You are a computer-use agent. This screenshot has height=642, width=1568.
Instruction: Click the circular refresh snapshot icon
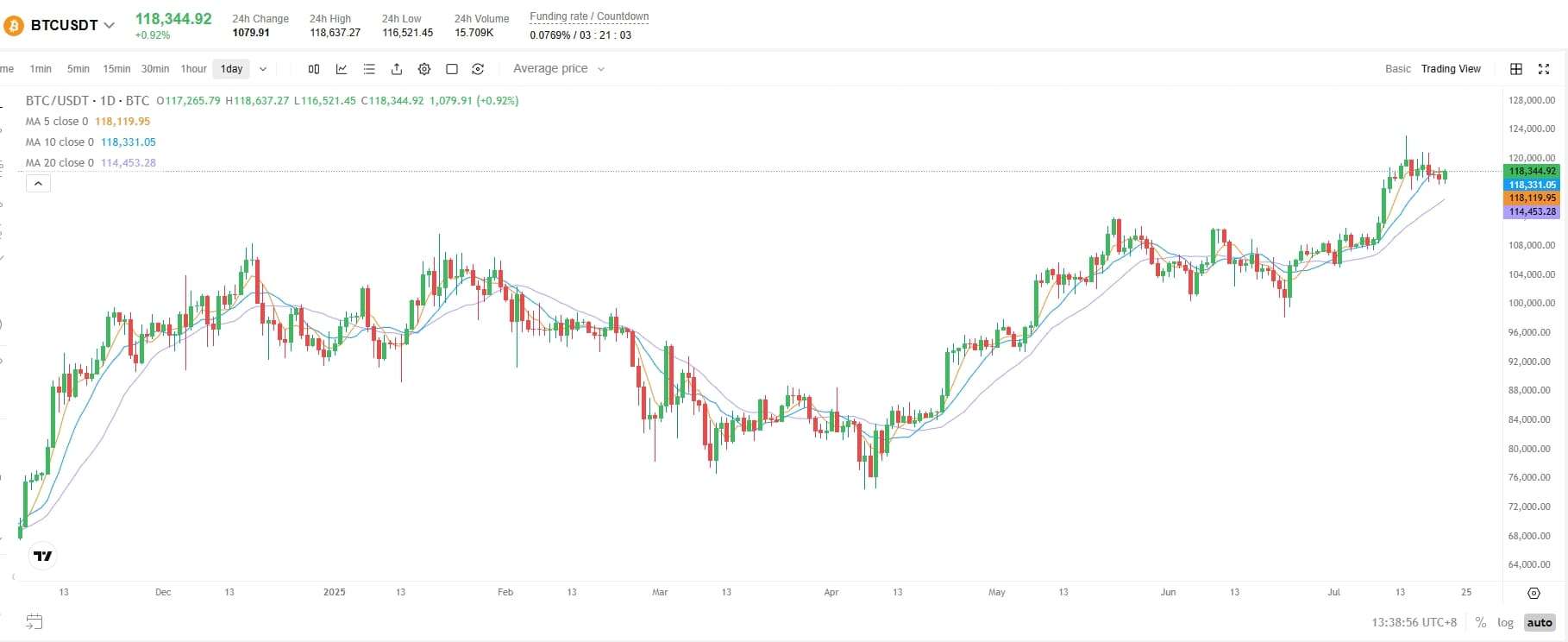coord(478,69)
